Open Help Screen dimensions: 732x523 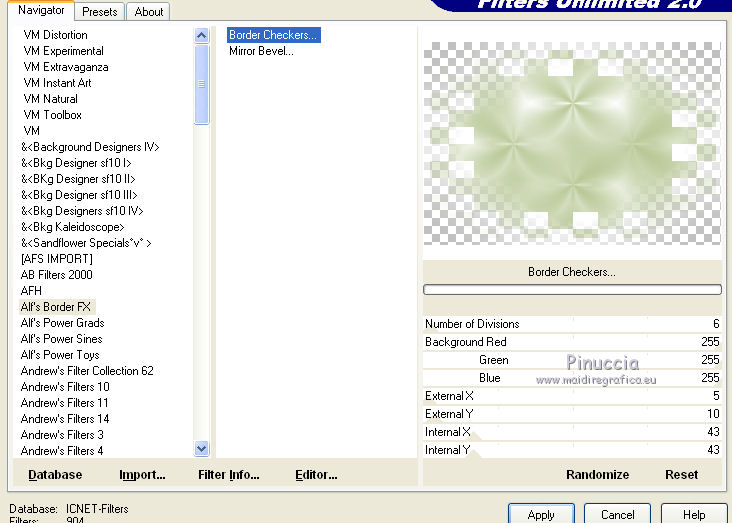[x=694, y=514]
